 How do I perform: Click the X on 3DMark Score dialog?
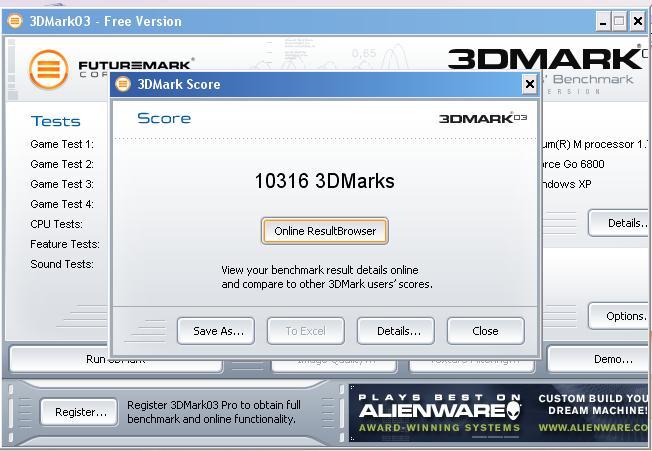529,84
